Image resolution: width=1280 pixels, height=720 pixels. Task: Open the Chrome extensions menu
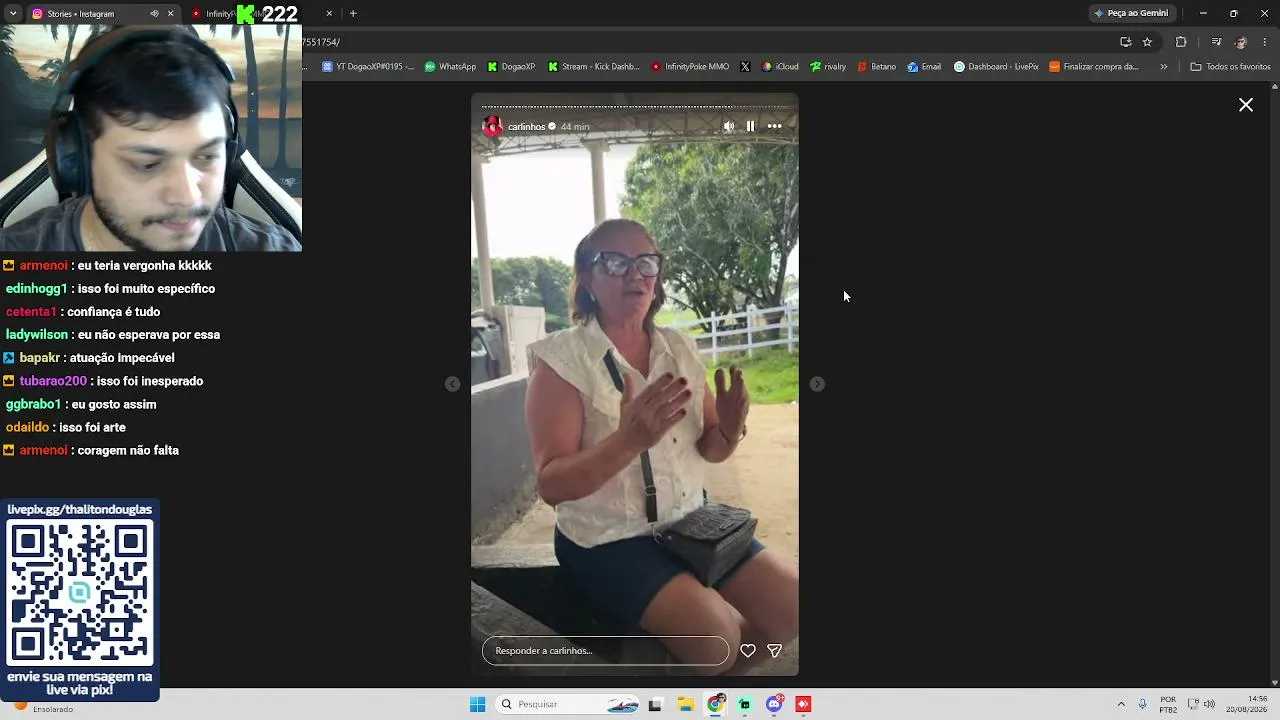pos(1181,42)
